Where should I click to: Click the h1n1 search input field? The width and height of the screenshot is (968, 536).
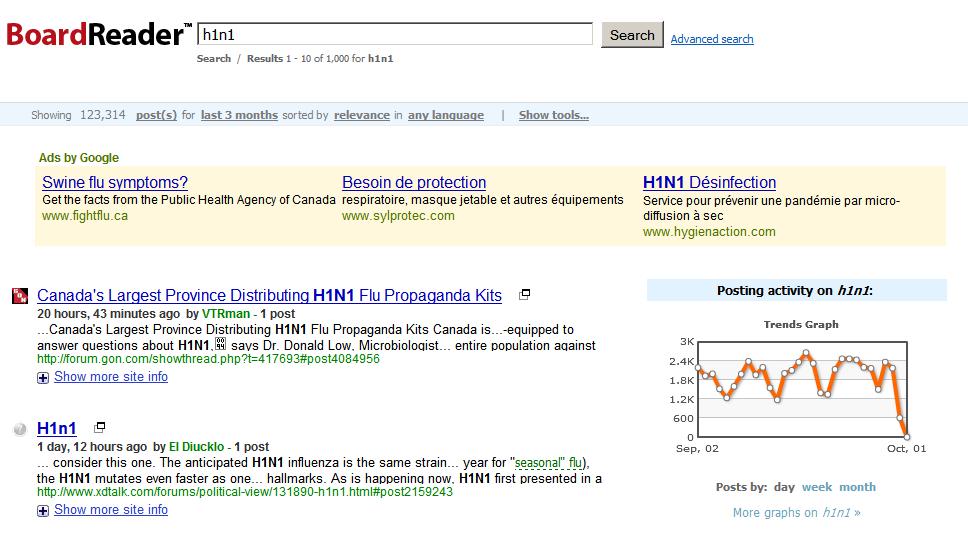point(395,34)
